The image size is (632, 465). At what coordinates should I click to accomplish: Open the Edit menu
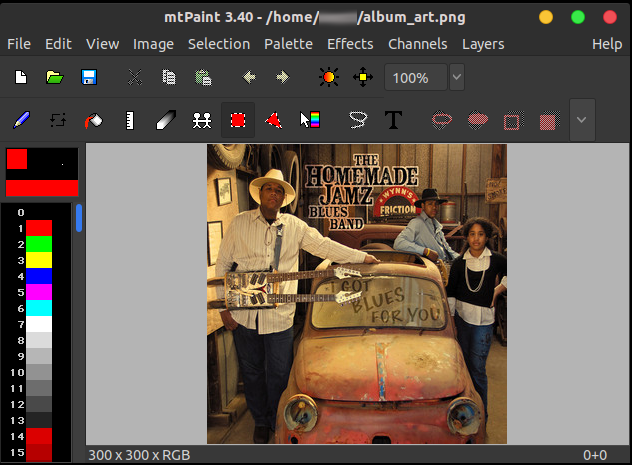coord(58,44)
